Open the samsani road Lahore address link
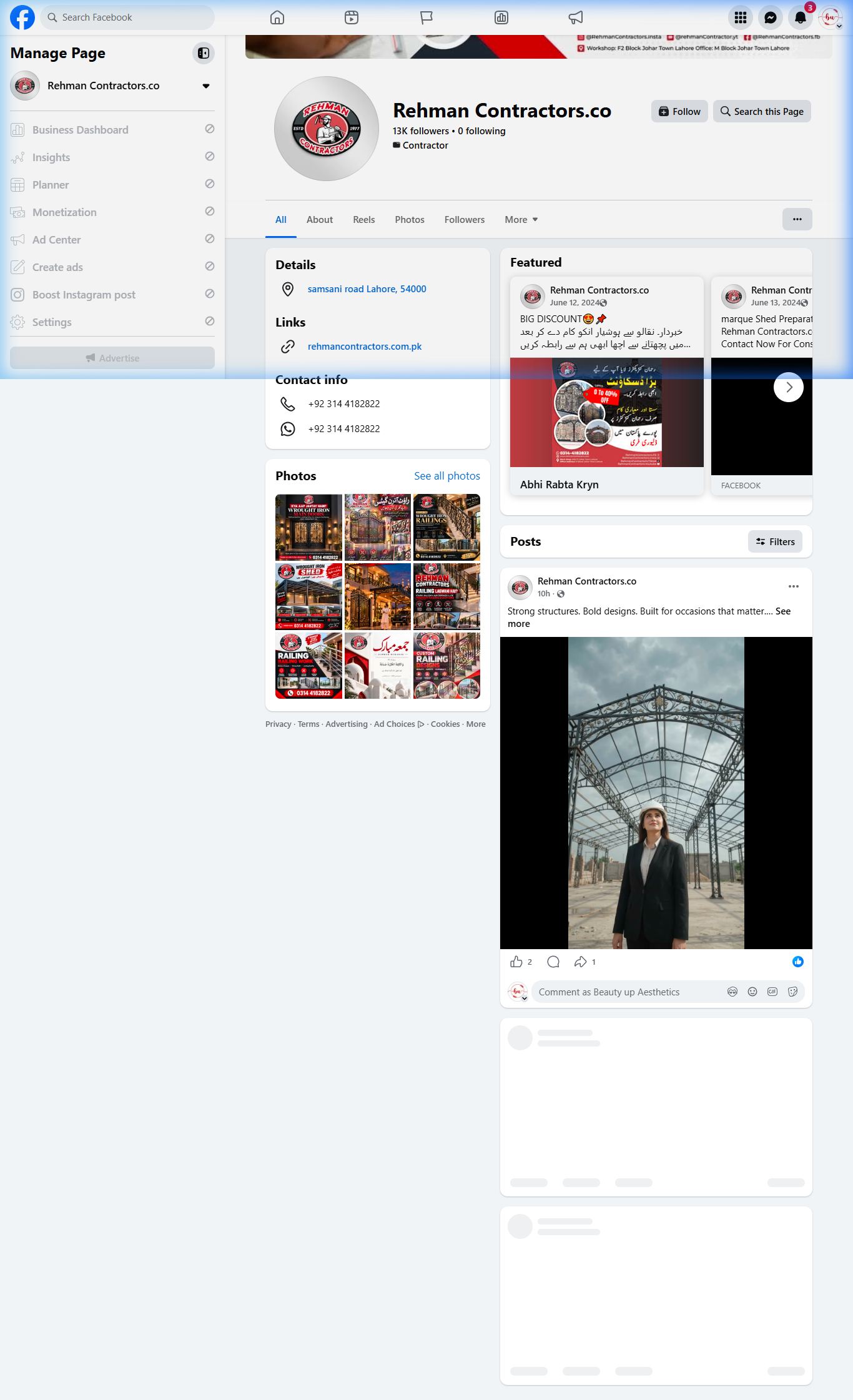The width and height of the screenshot is (853, 1400). click(x=367, y=289)
